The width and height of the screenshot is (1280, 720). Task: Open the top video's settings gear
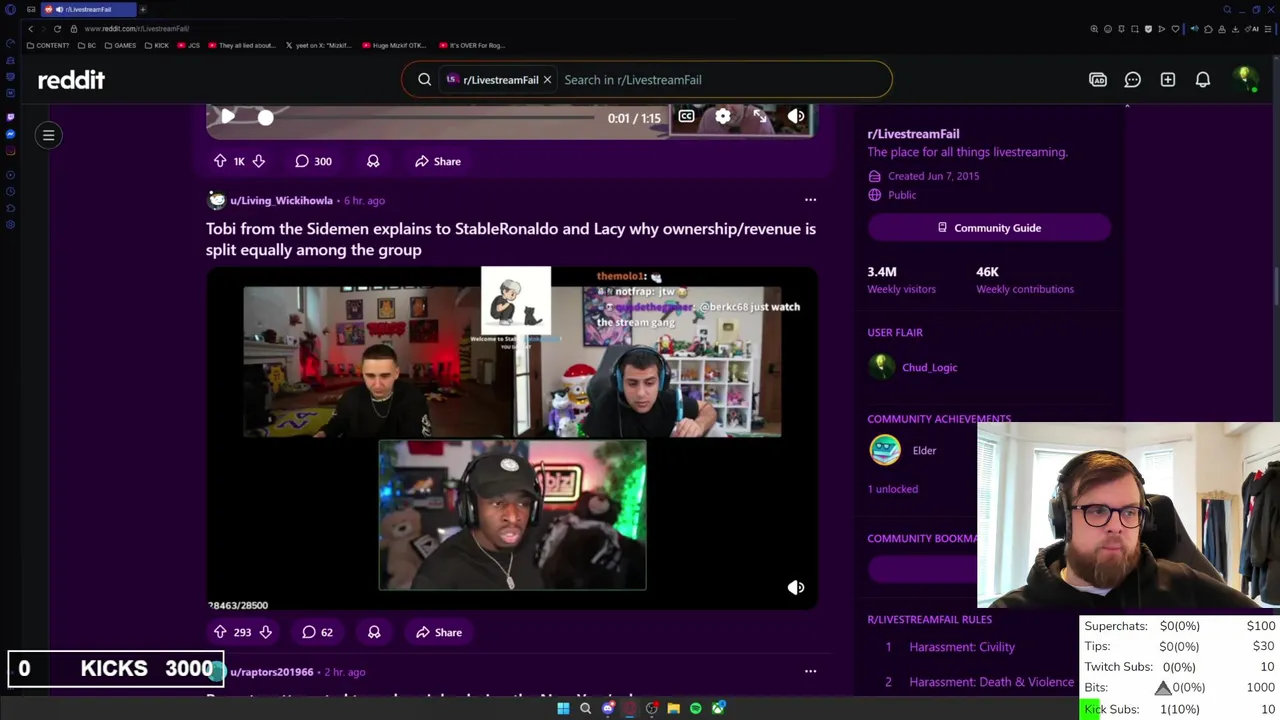pyautogui.click(x=723, y=117)
